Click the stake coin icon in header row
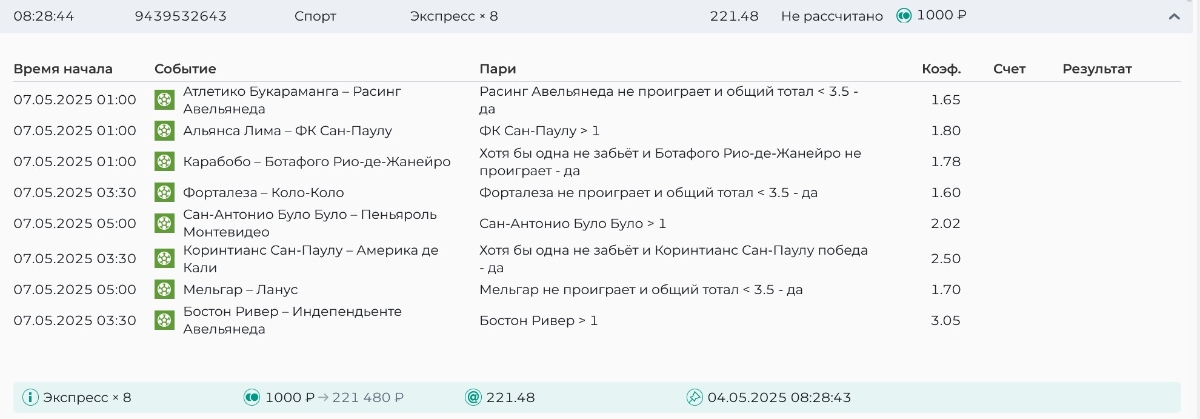The image size is (1200, 419). (x=904, y=16)
